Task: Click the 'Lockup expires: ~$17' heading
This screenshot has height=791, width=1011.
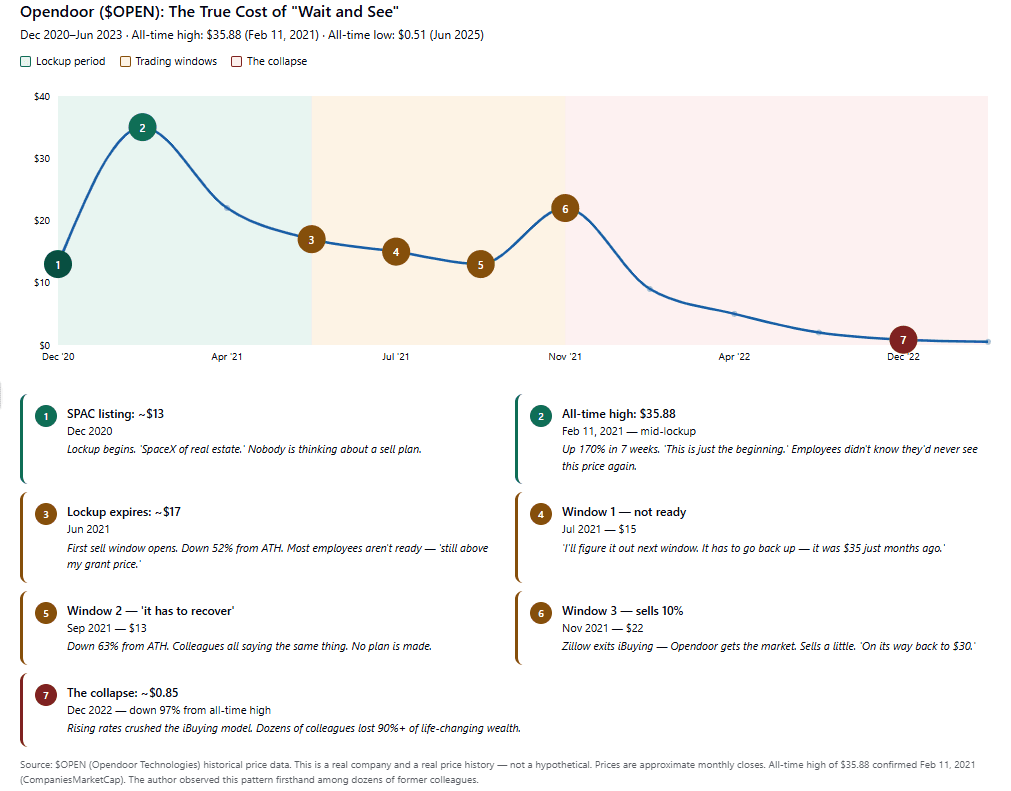Action: 123,512
